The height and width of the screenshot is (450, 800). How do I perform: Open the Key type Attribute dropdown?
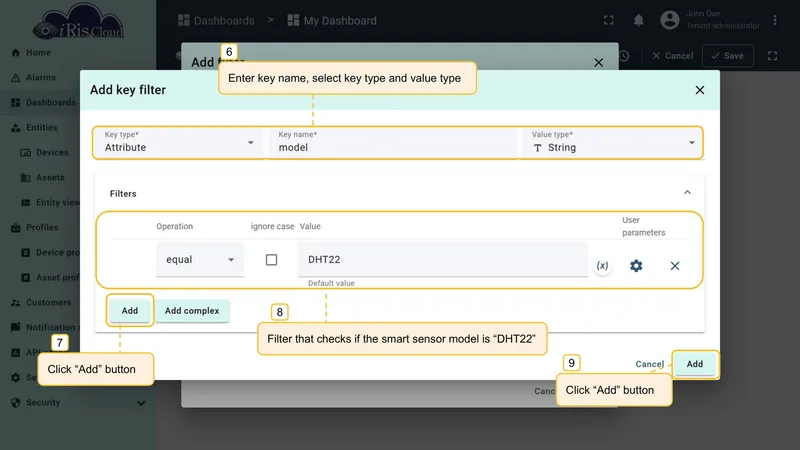point(179,143)
